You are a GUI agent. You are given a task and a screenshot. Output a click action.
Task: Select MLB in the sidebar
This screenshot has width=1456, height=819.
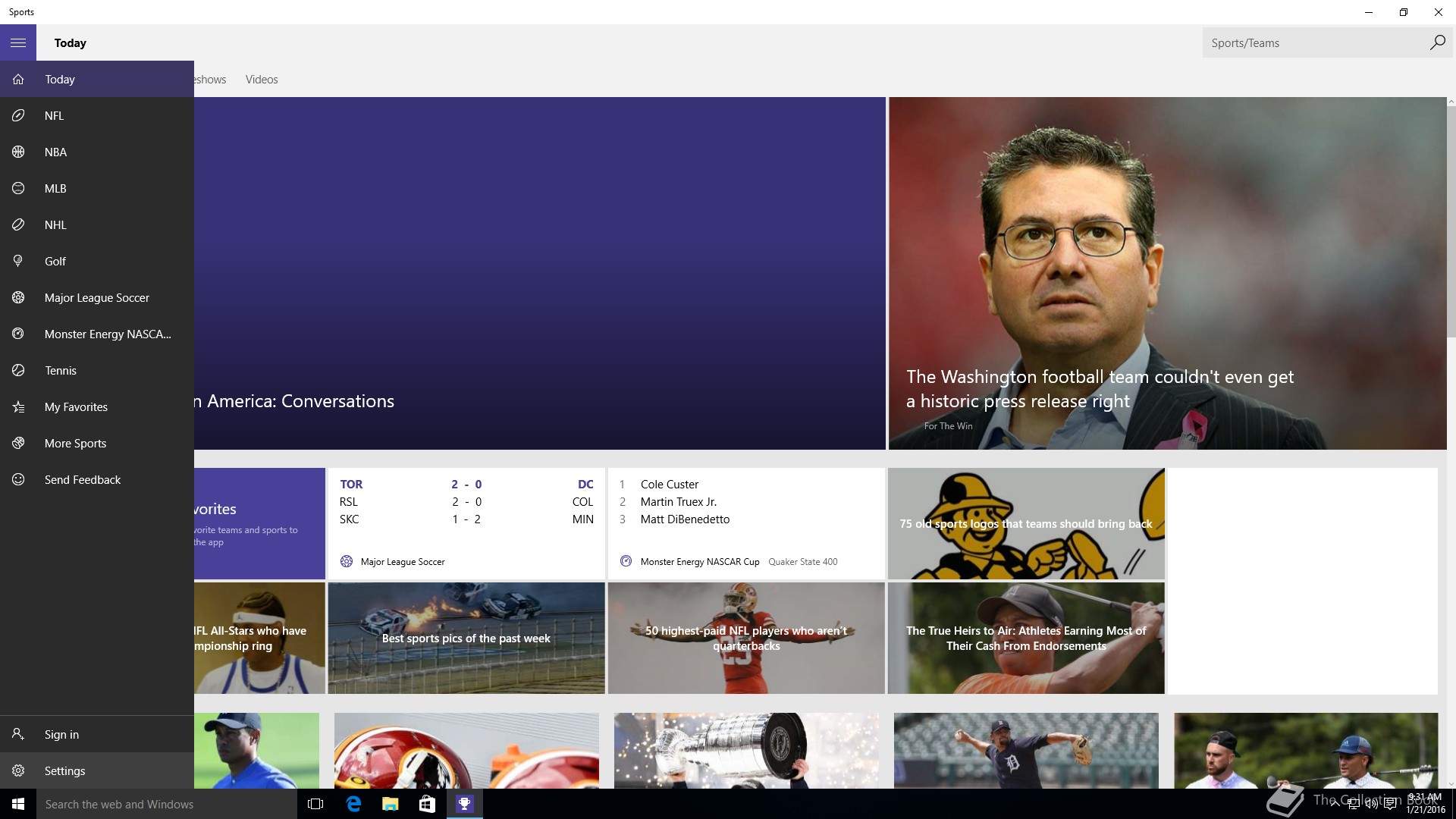(x=97, y=188)
